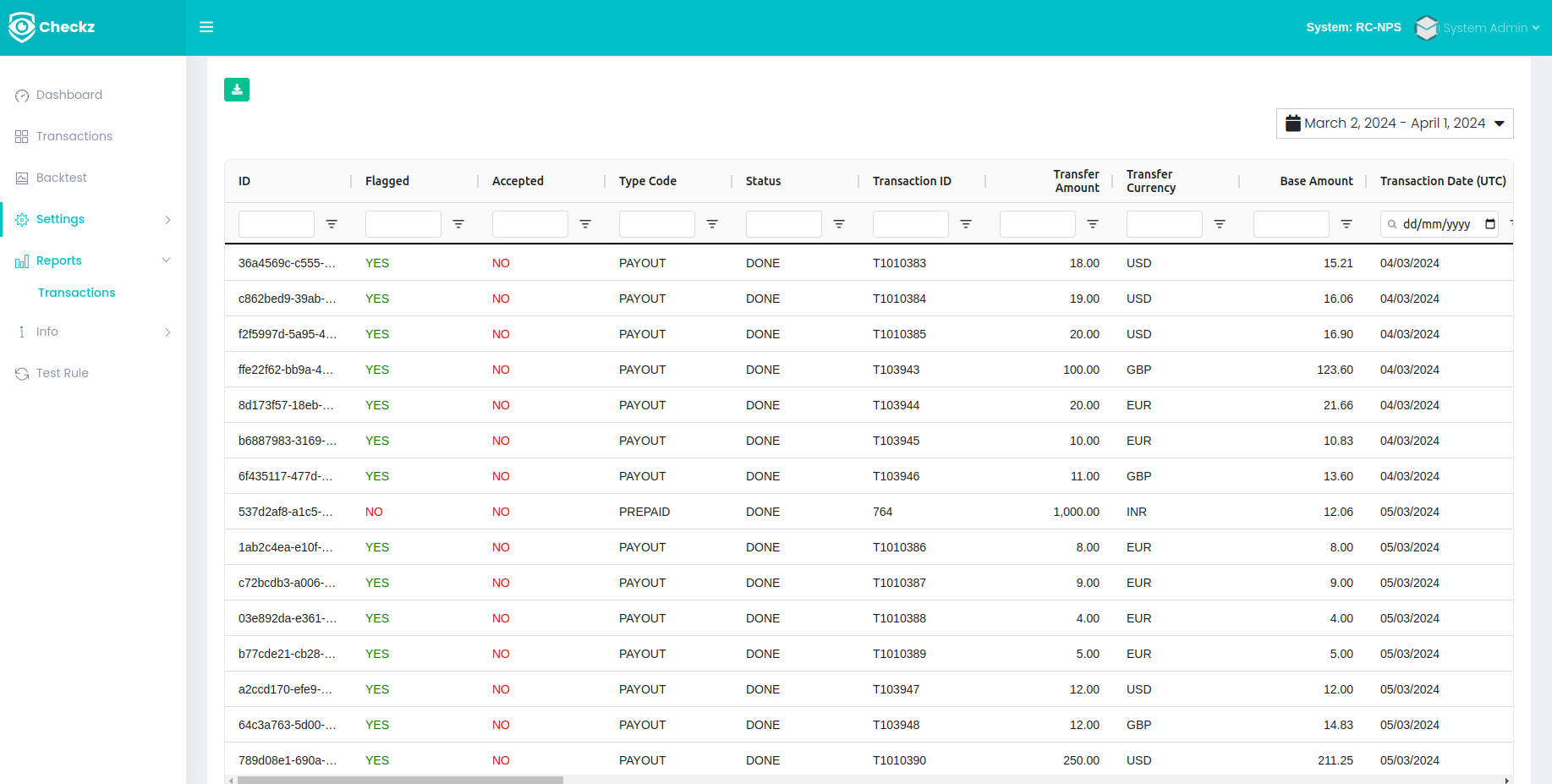The height and width of the screenshot is (784, 1552).
Task: Click the red NO flagged cell in 537d2af8 row
Action: coord(374,512)
